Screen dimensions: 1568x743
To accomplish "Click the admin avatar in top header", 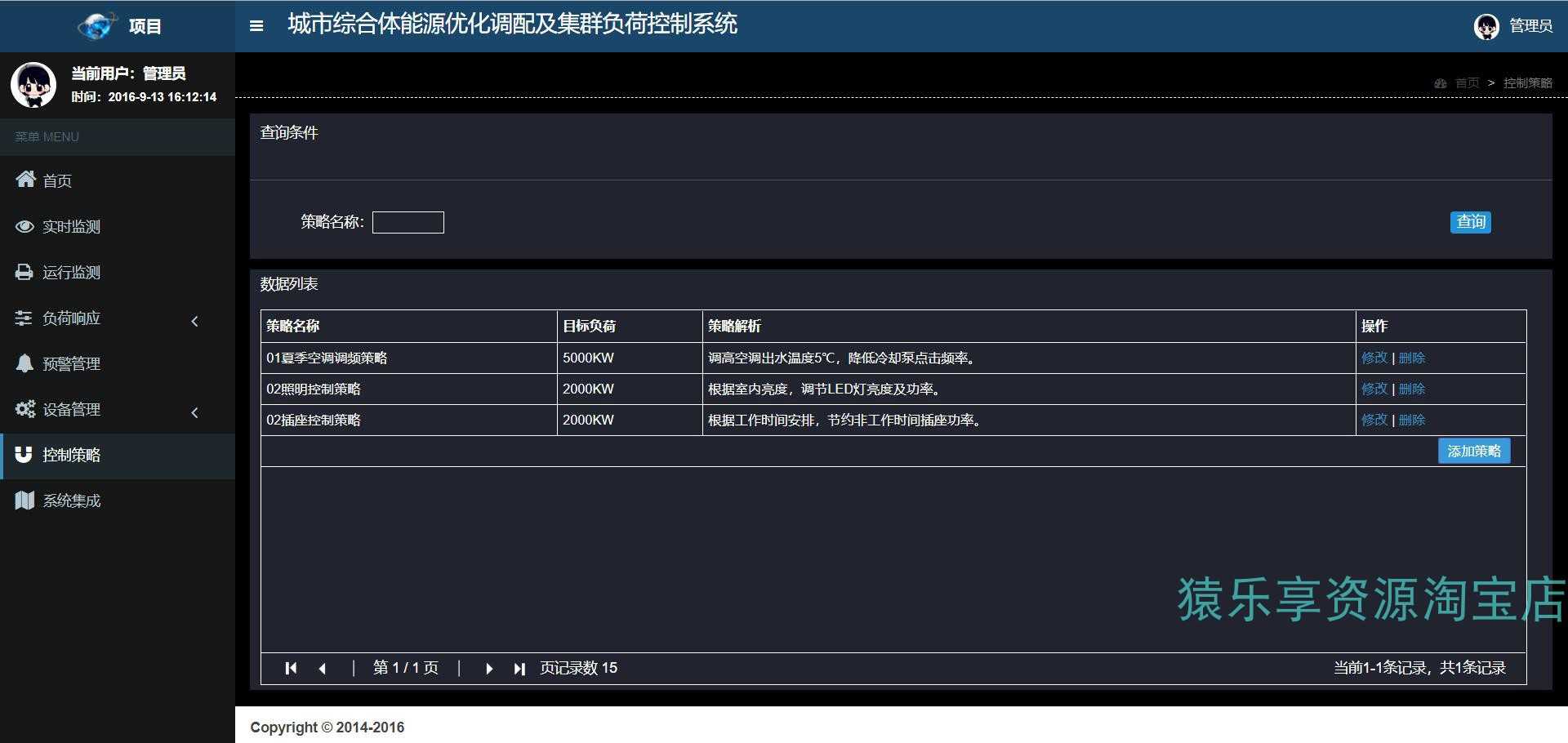I will pos(1486,27).
